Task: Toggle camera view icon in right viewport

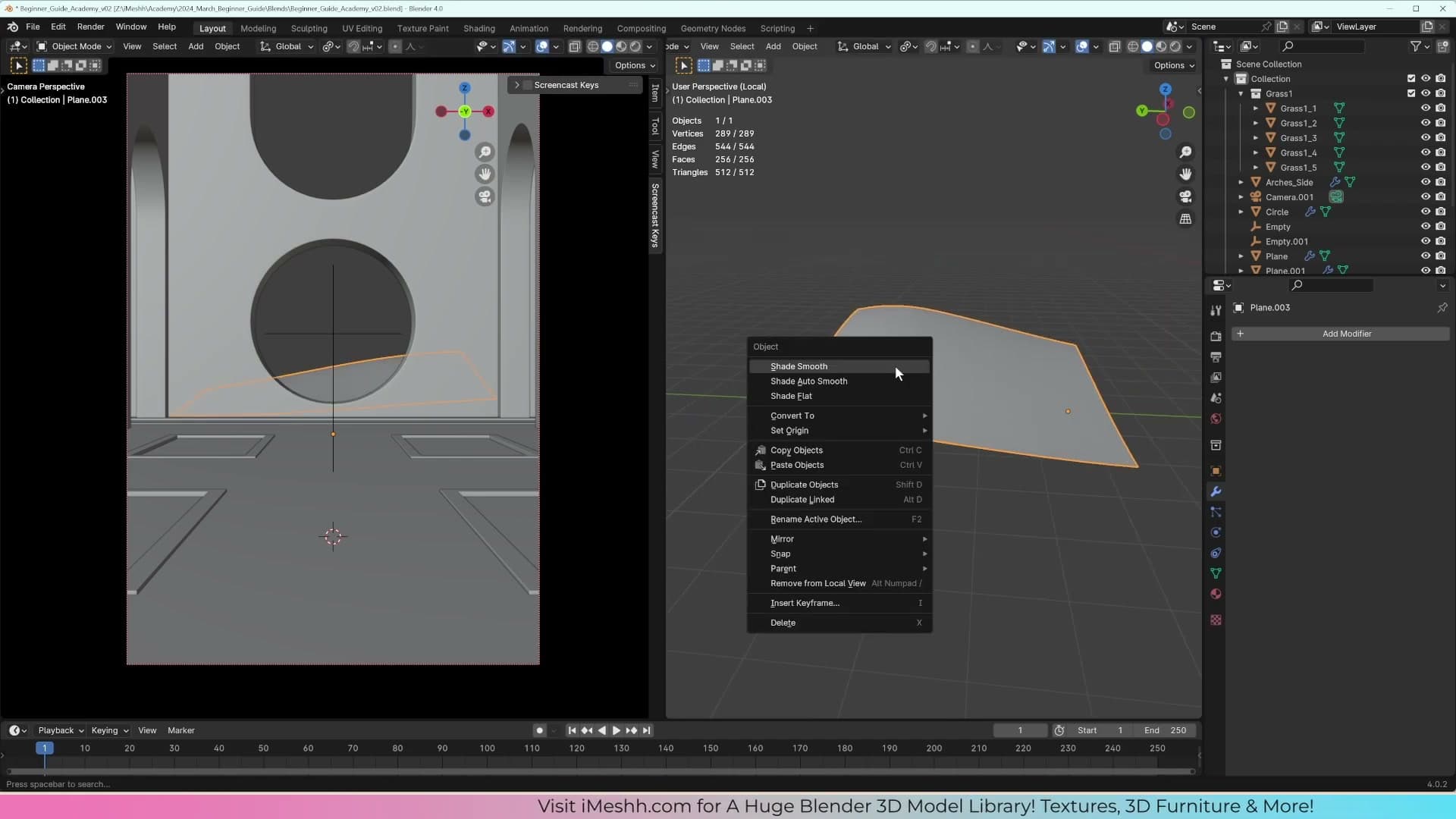Action: pyautogui.click(x=1185, y=196)
